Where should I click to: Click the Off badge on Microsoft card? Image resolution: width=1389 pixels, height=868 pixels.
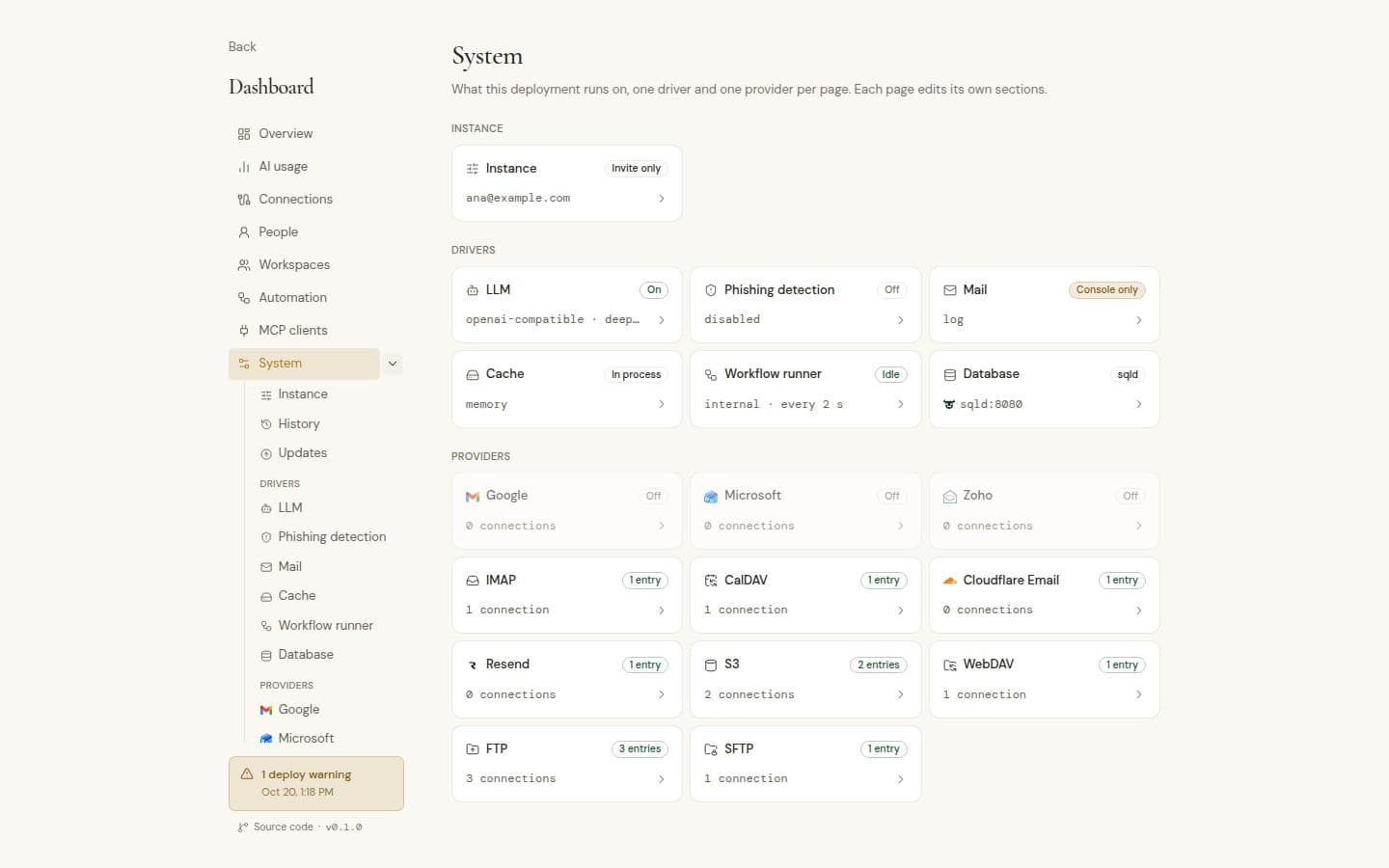tap(892, 496)
